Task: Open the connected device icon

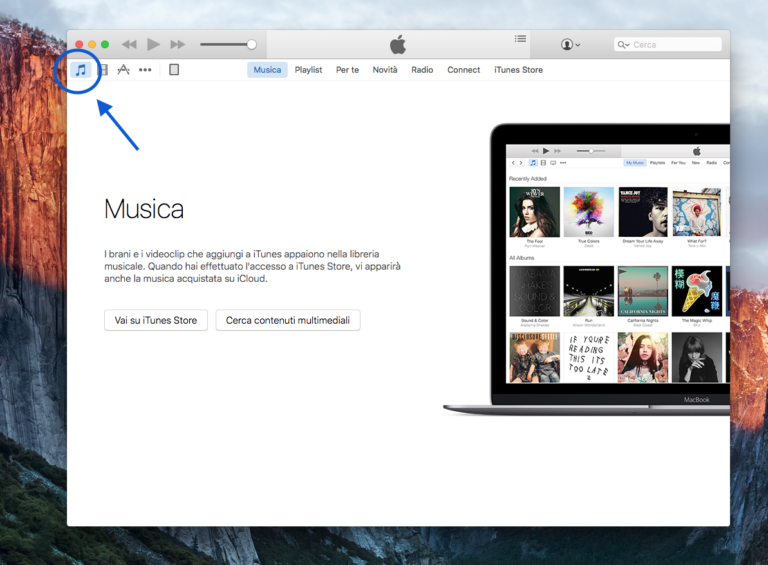Action: coord(174,70)
